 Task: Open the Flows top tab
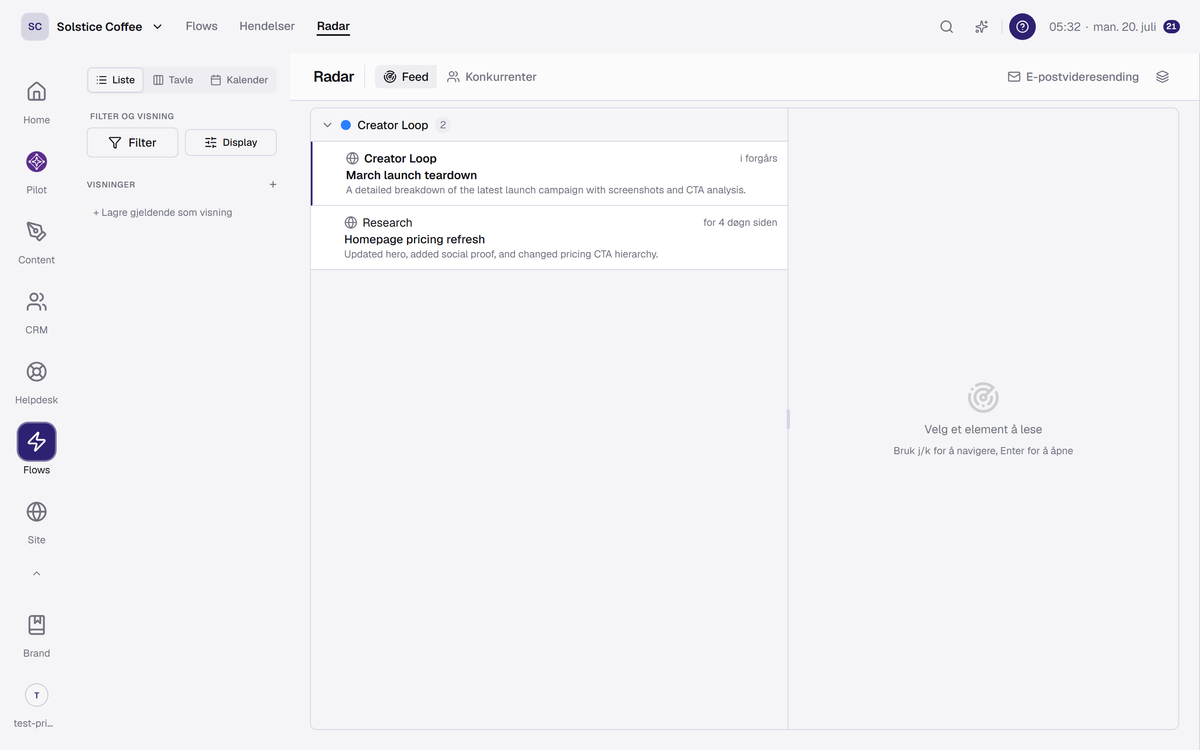(201, 26)
